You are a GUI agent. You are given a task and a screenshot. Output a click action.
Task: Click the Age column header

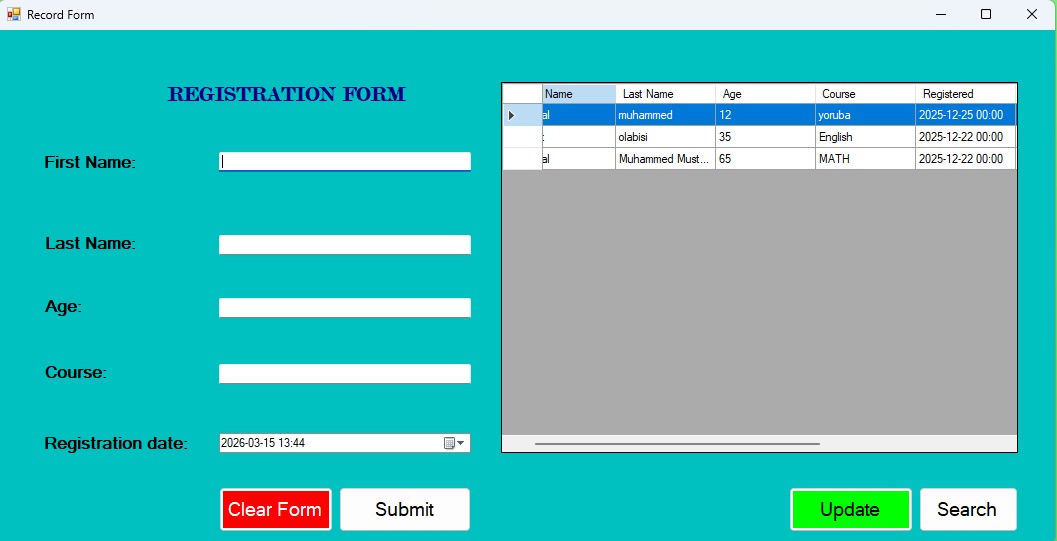pos(764,94)
